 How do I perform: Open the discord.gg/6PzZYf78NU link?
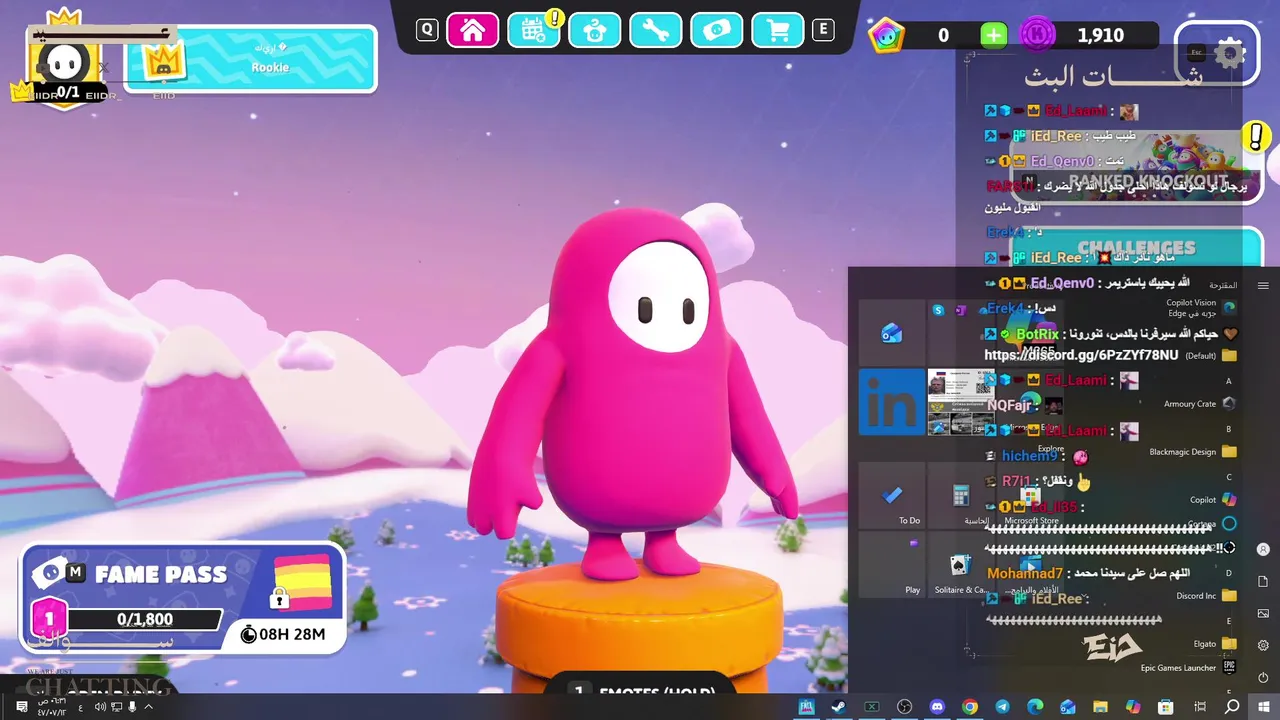1081,355
